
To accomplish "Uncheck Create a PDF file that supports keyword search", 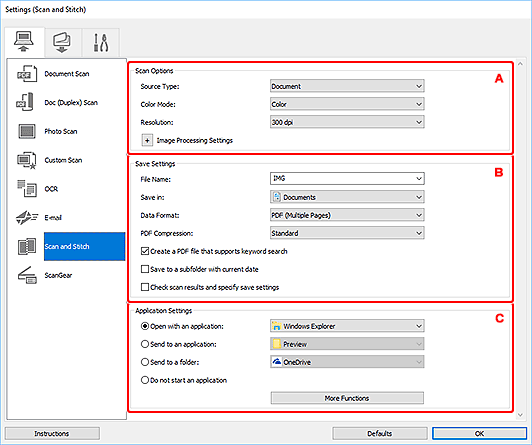I will tap(145, 251).
